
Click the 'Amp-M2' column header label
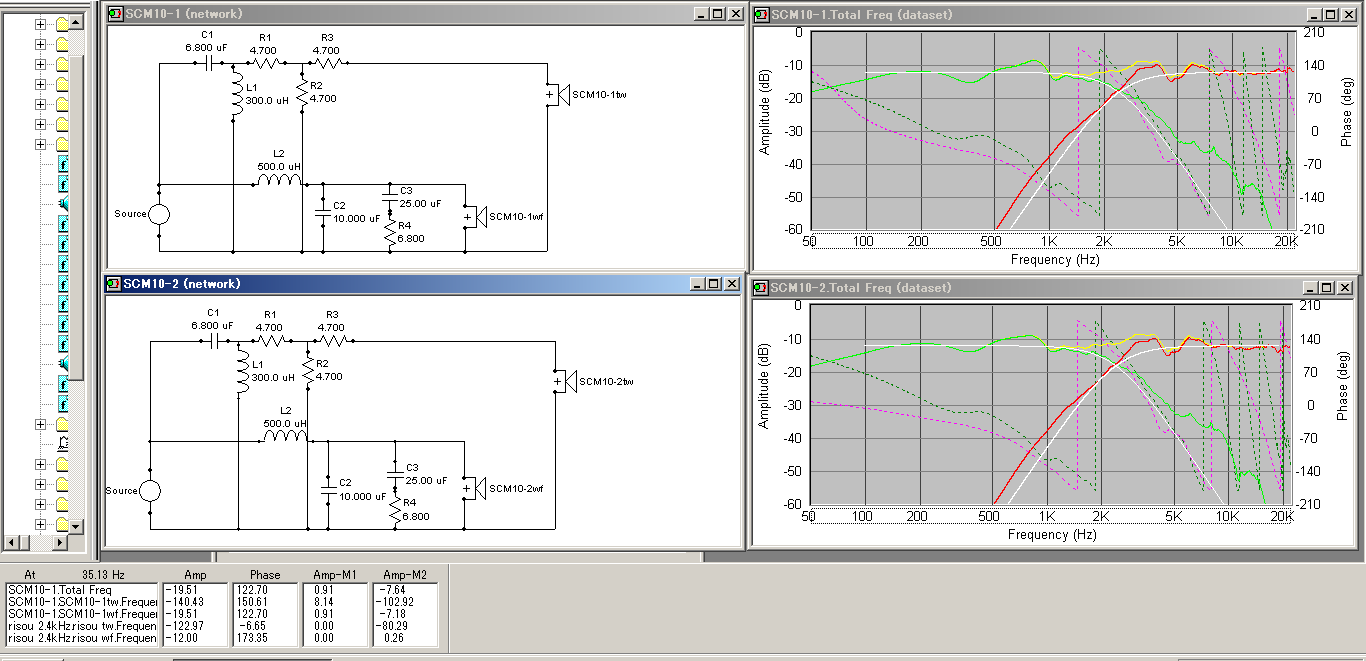point(405,575)
